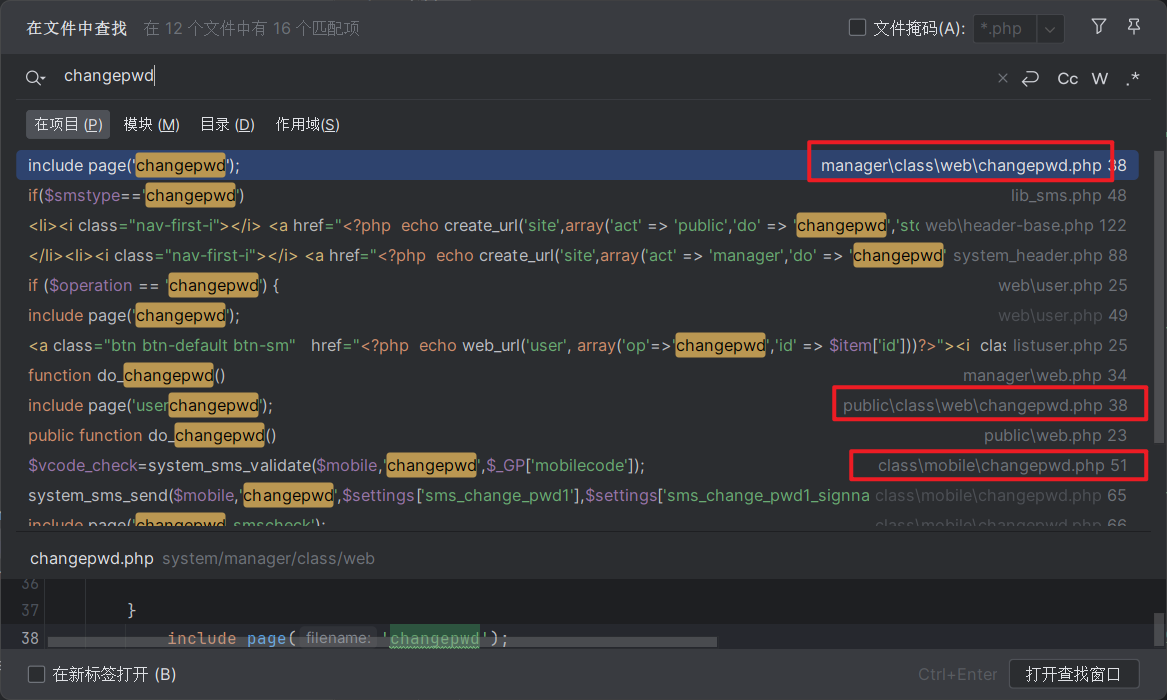This screenshot has height=700, width=1167.
Task: Toggle match case Cc option
Action: (1067, 78)
